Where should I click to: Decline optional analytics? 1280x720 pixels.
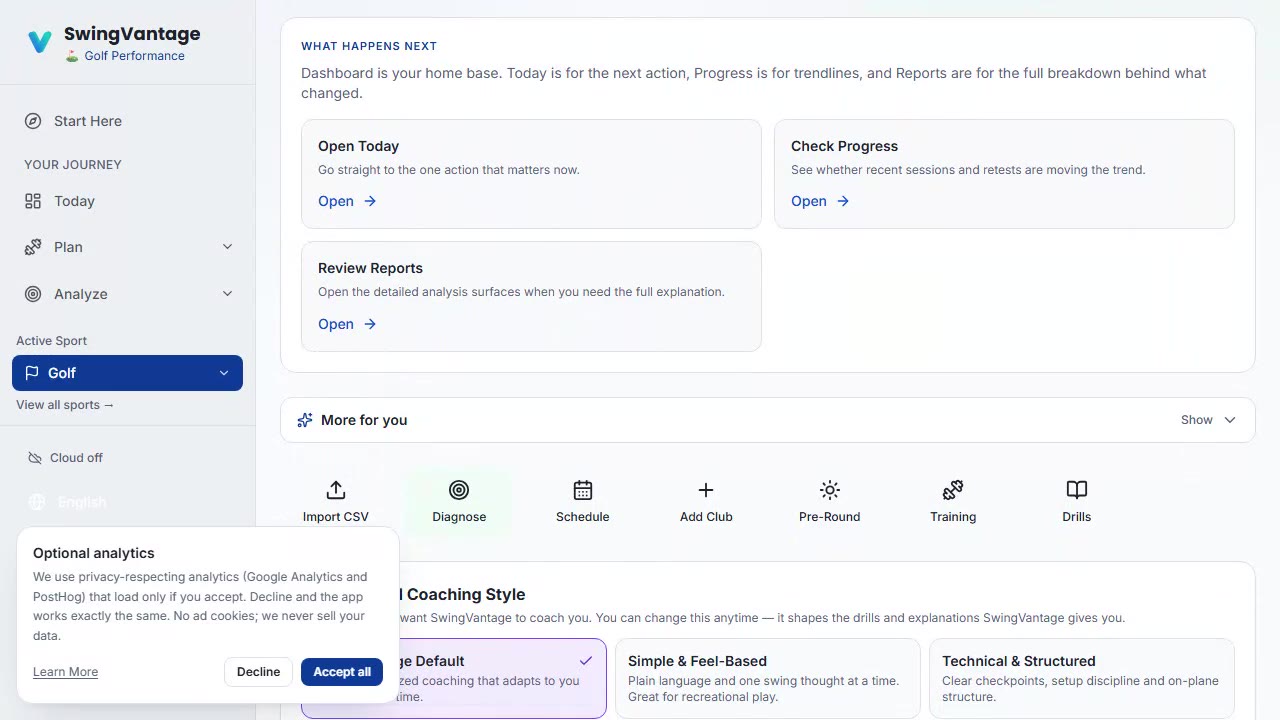click(258, 672)
